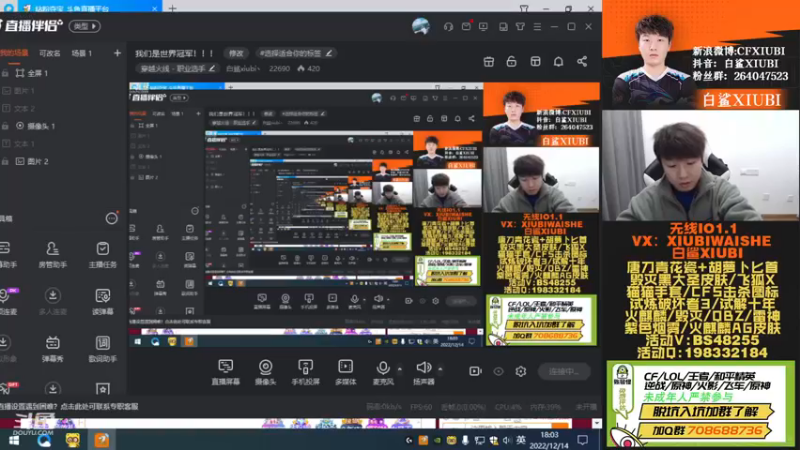Open the 手机投屏 phone casting option

click(305, 371)
